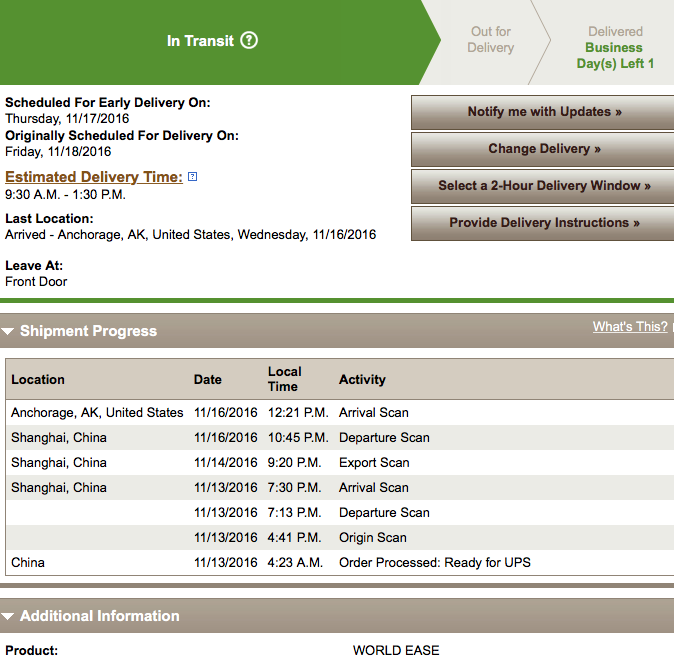
Task: Collapse the Shipment Progress section triangle
Action: point(7,331)
